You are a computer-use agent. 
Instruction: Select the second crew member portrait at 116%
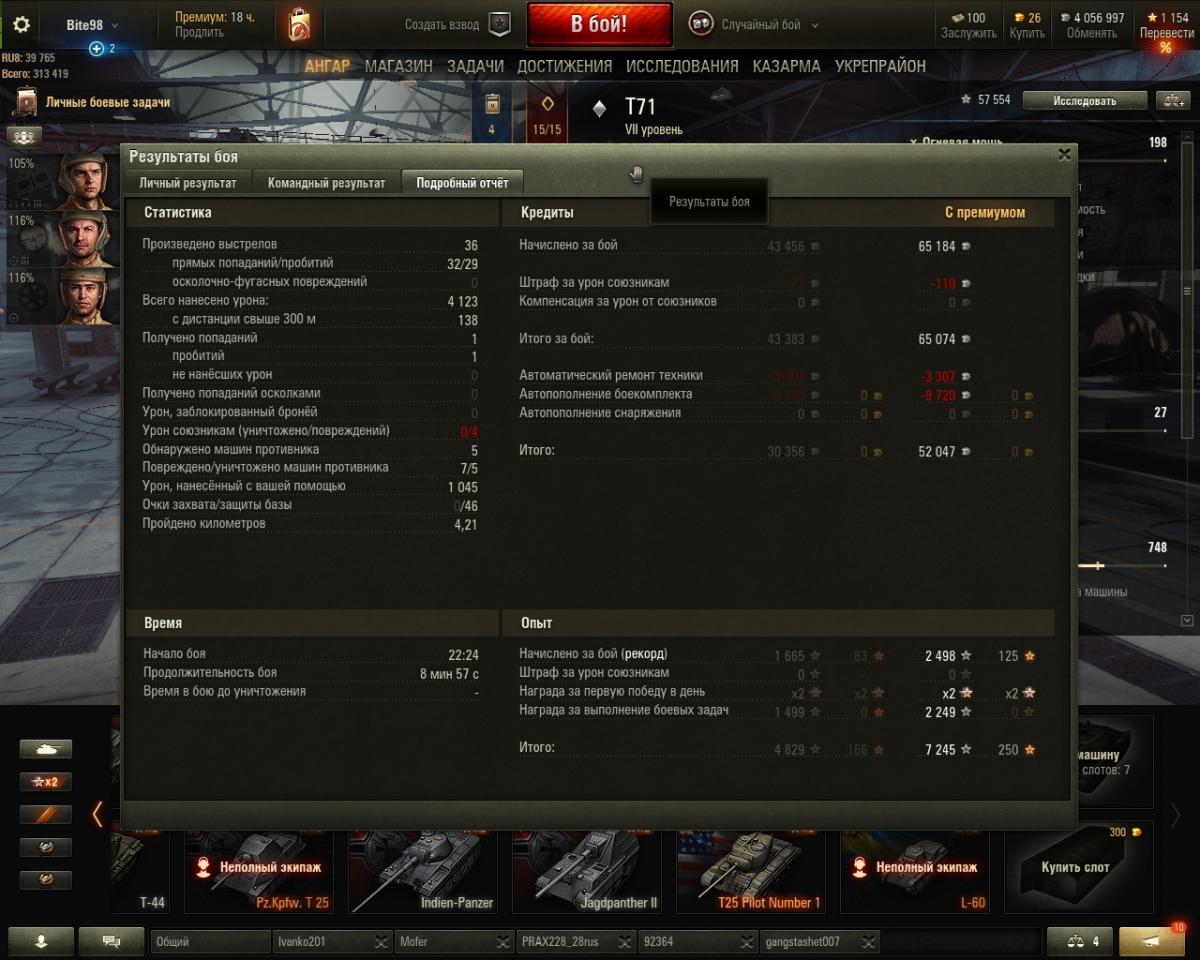[83, 239]
